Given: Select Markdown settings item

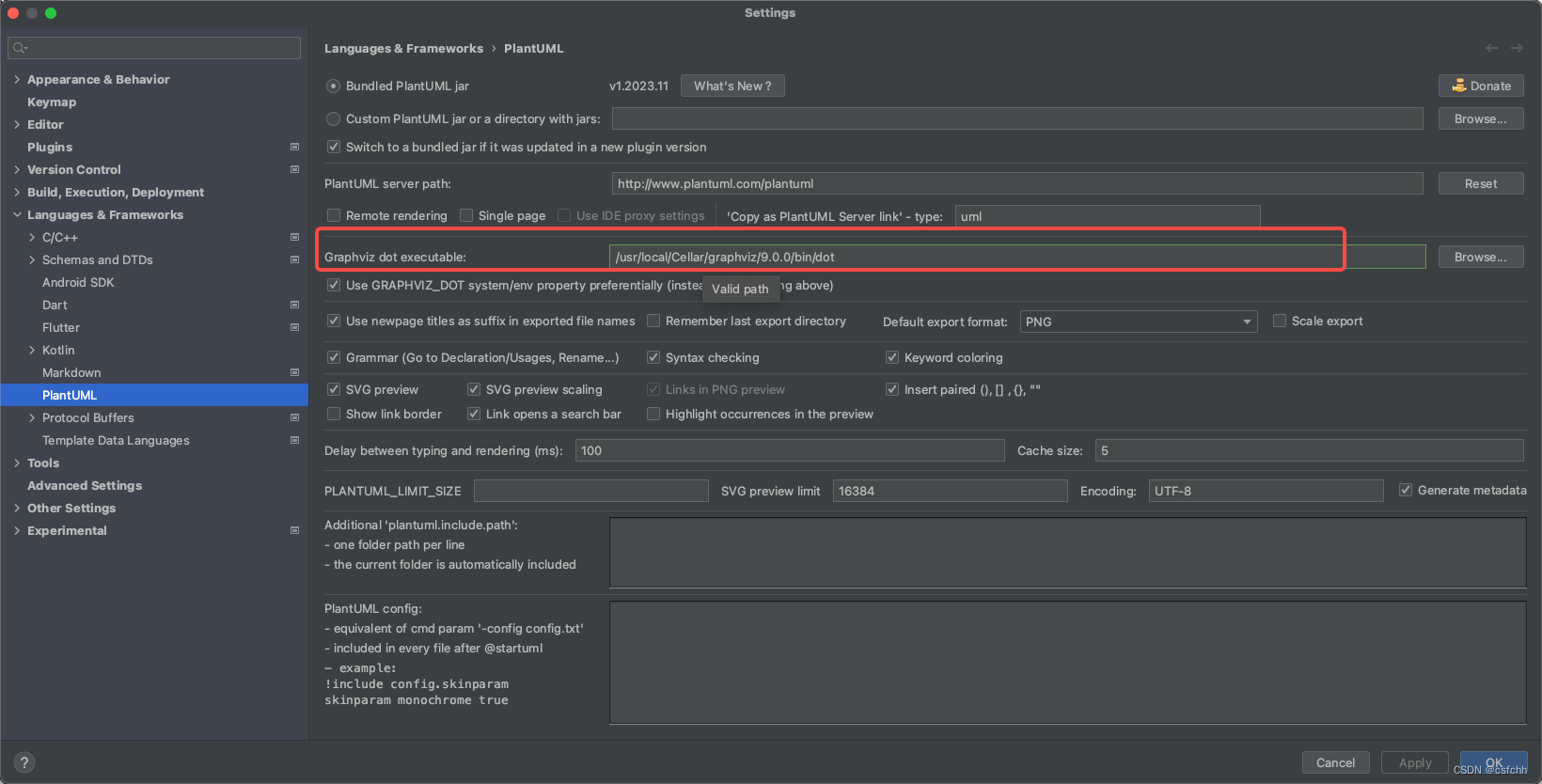Looking at the screenshot, I should 71,372.
